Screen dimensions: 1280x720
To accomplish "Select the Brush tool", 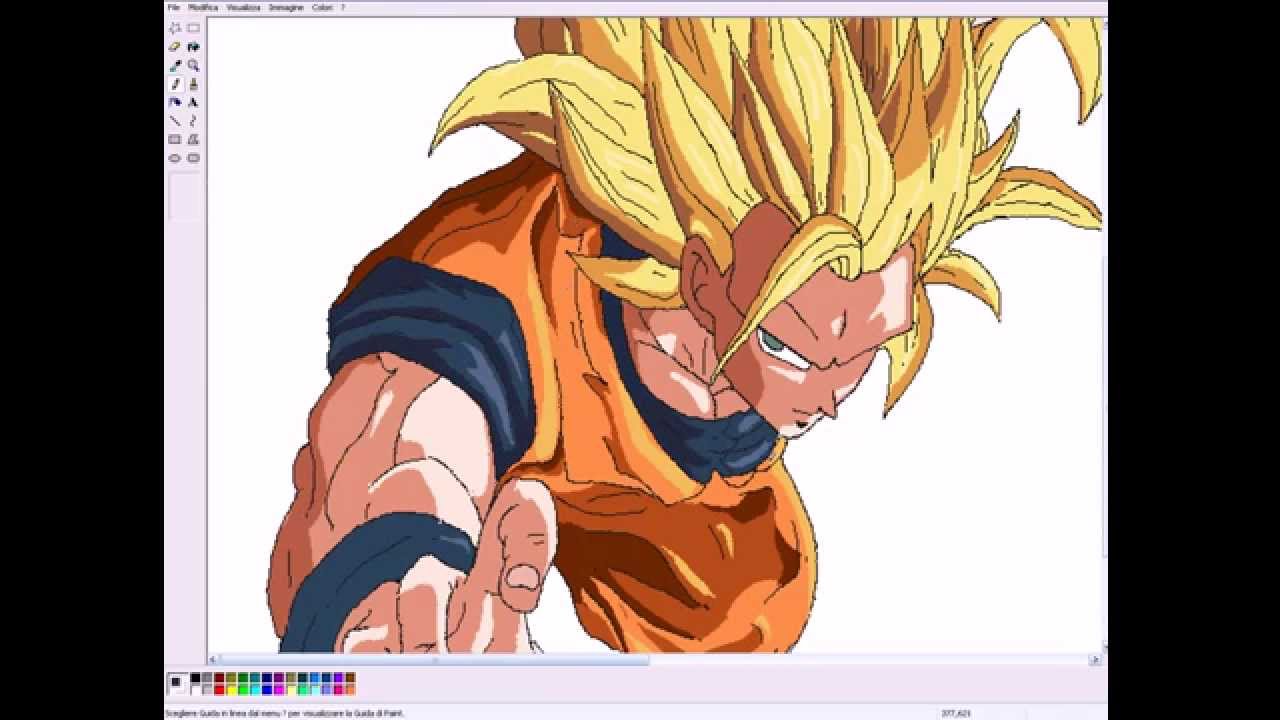I will (x=193, y=84).
